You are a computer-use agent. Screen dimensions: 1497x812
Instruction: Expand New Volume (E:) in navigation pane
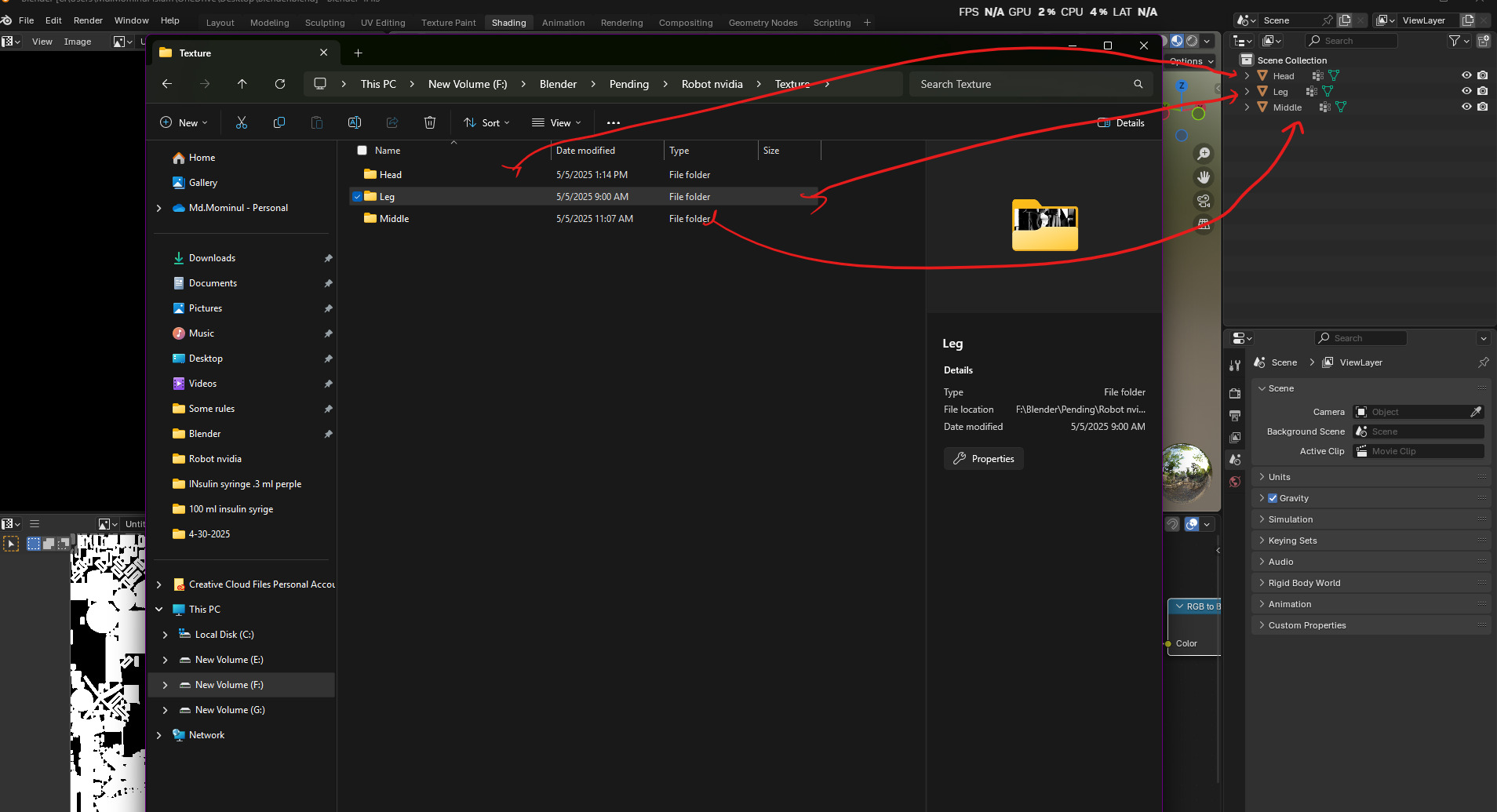tap(165, 660)
